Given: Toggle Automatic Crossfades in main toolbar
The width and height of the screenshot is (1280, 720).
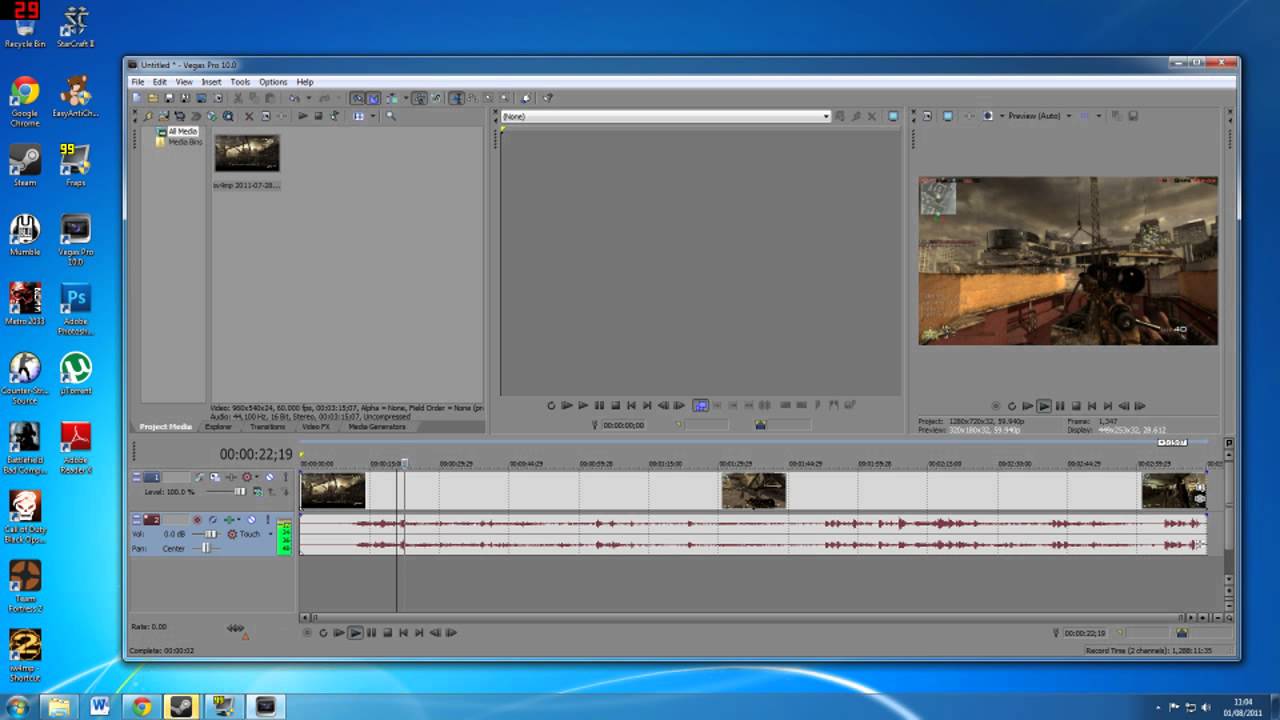Looking at the screenshot, I should pos(374,98).
